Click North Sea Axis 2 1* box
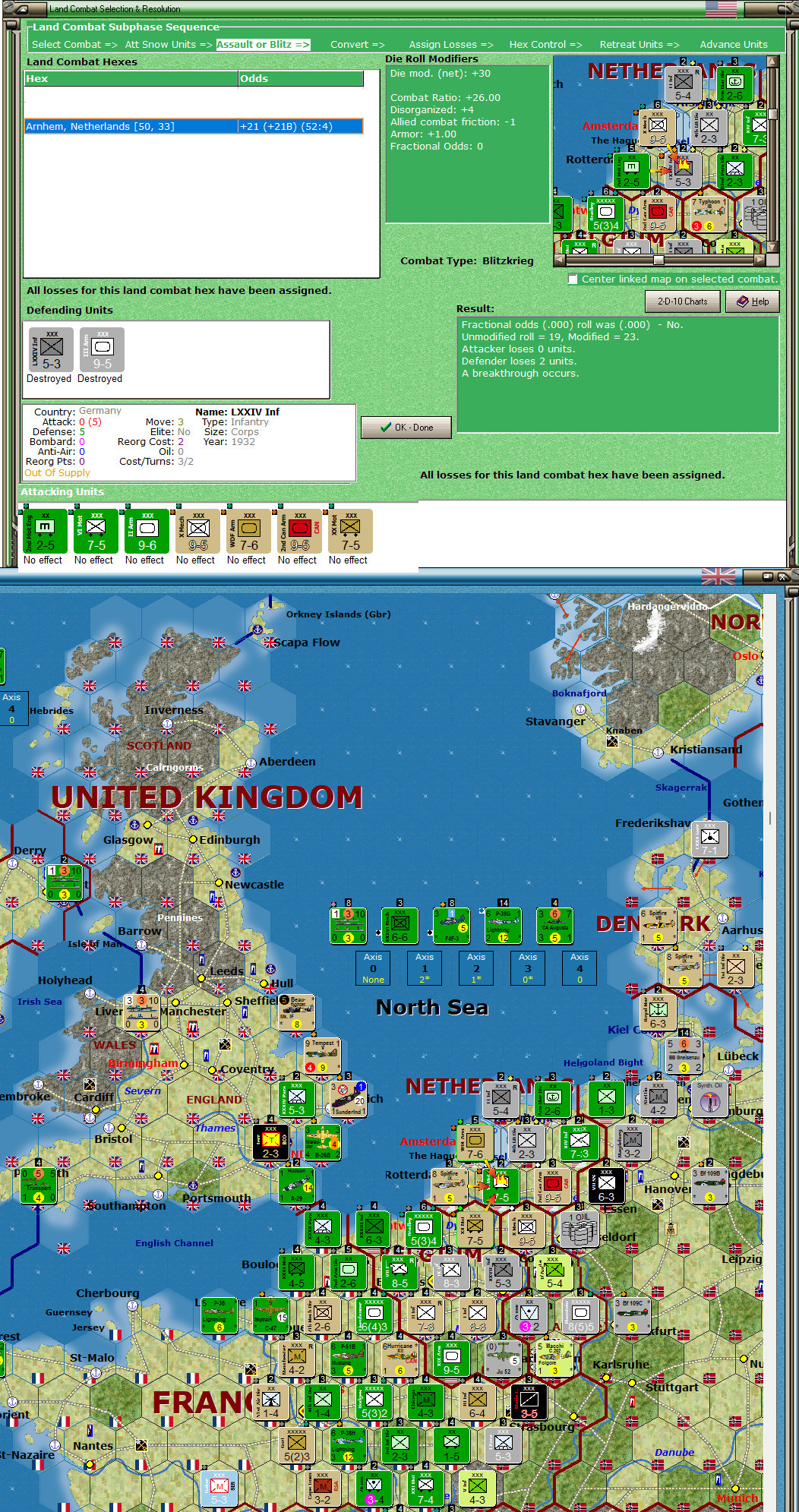The height and width of the screenshot is (1512, 799). coord(476,968)
